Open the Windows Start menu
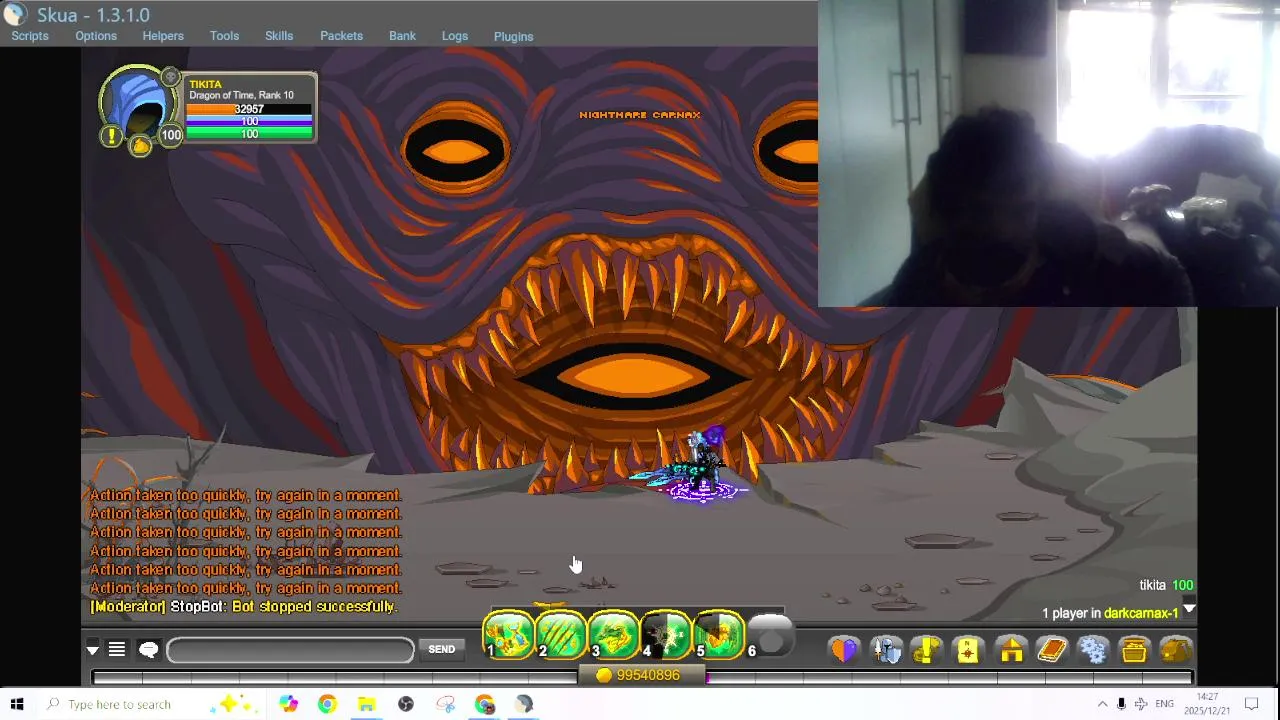This screenshot has width=1280, height=720. [x=17, y=704]
